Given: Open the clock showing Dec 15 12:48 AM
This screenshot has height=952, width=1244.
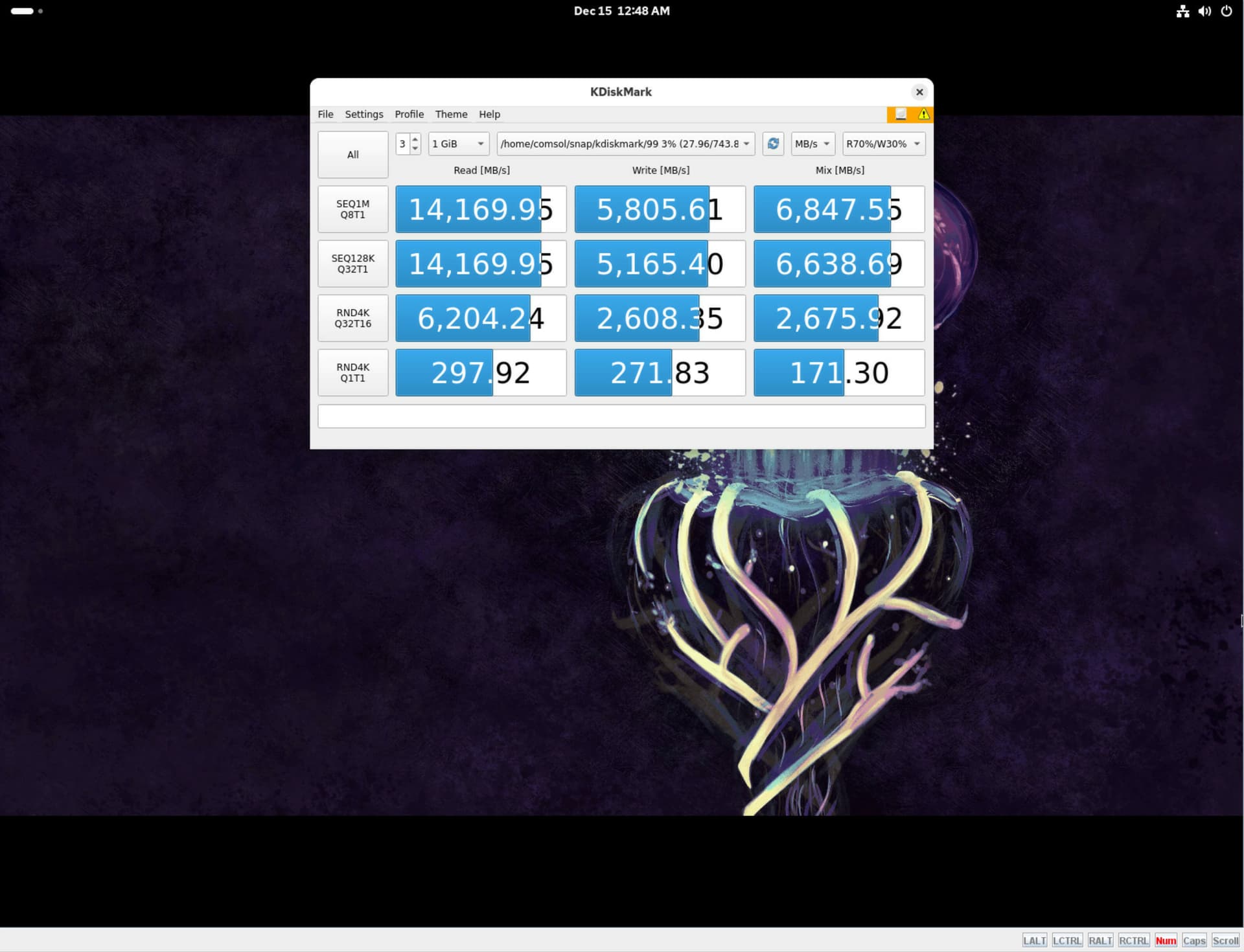Looking at the screenshot, I should [x=622, y=11].
